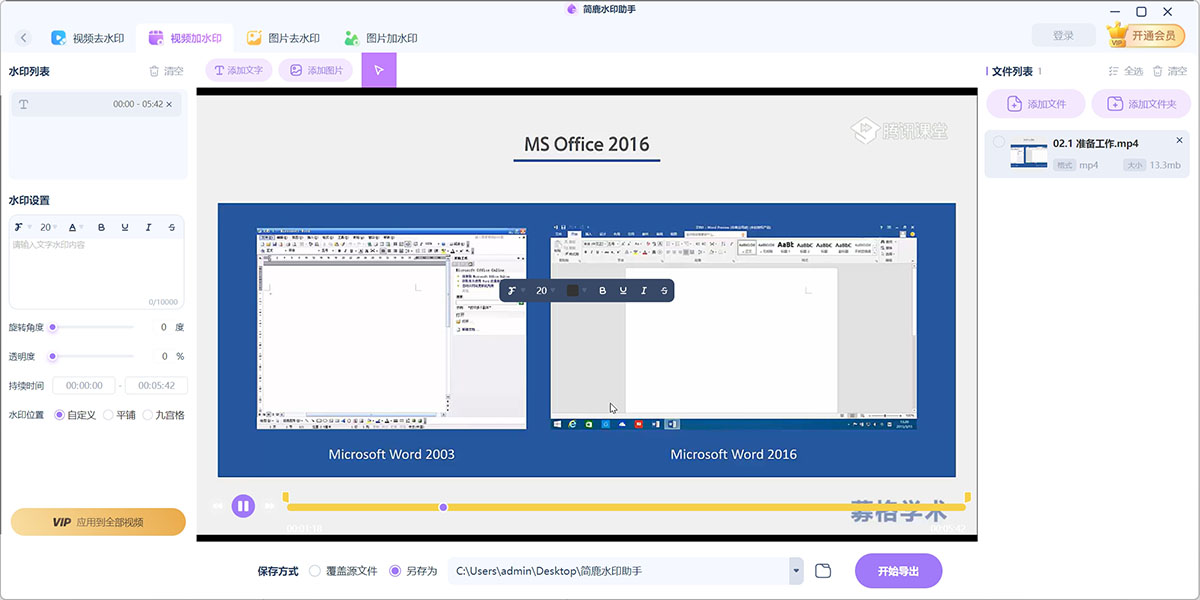Click 添加文件 to add a file

[1036, 103]
